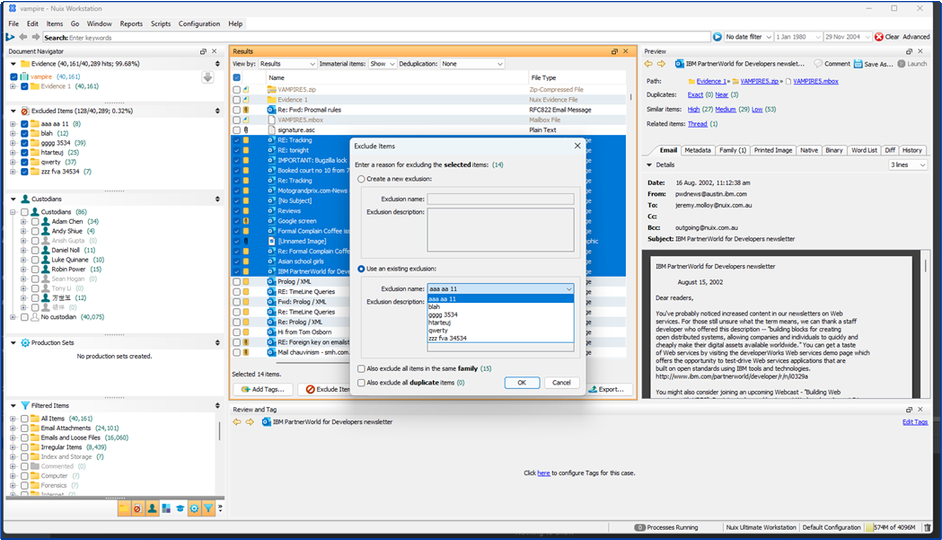Screen dimensions: 942x540
Task: Click the run search arrow icon
Action: point(717,37)
